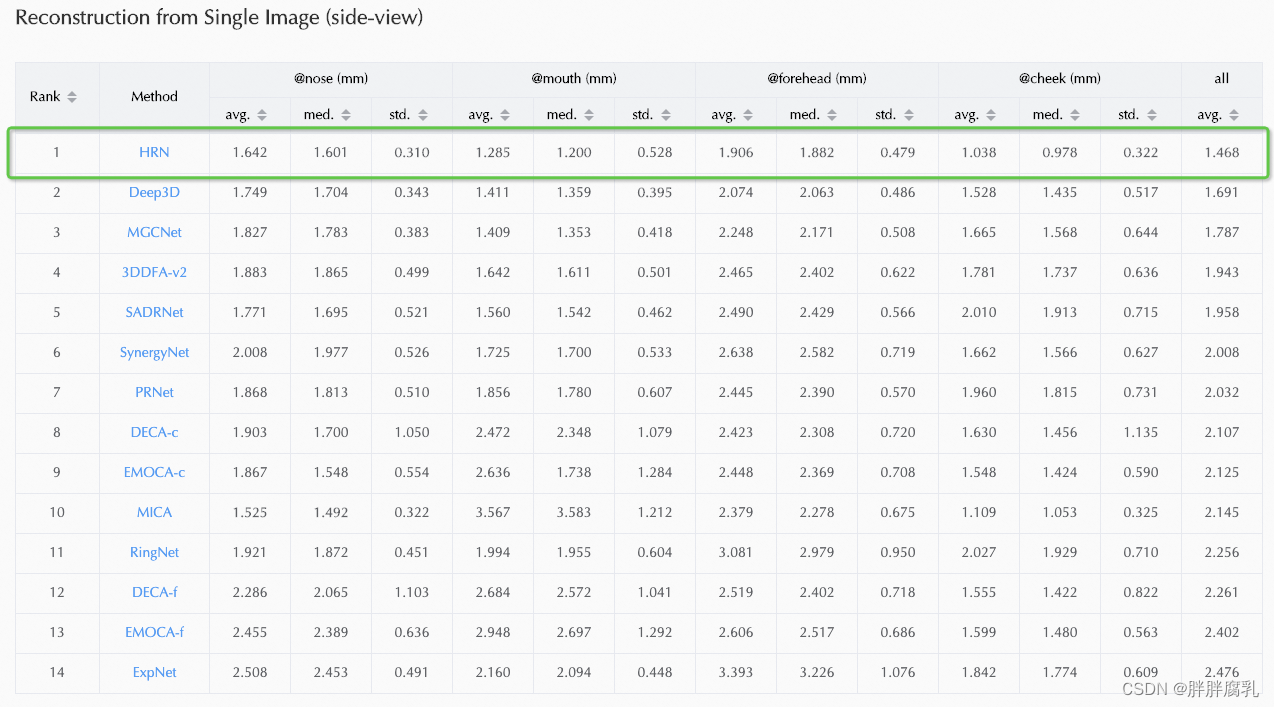Click ExpNet's @forehead avg. value 3.393
Viewport: 1274px width, 707px height.
coord(735,672)
